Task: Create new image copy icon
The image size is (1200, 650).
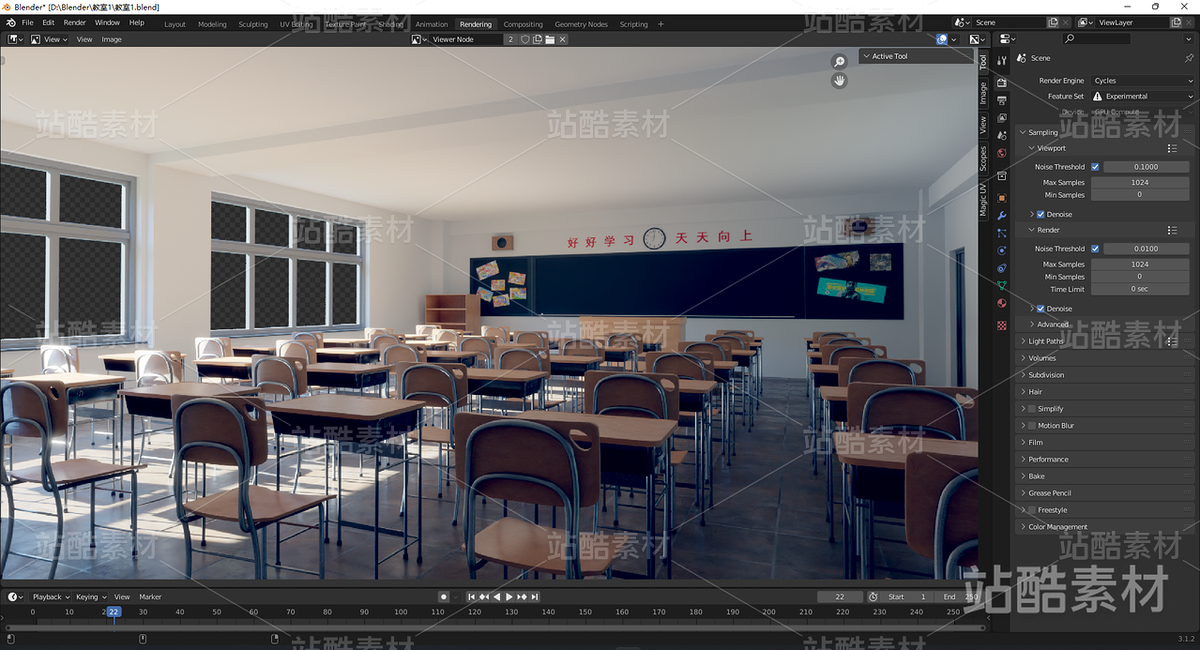Action: point(537,39)
